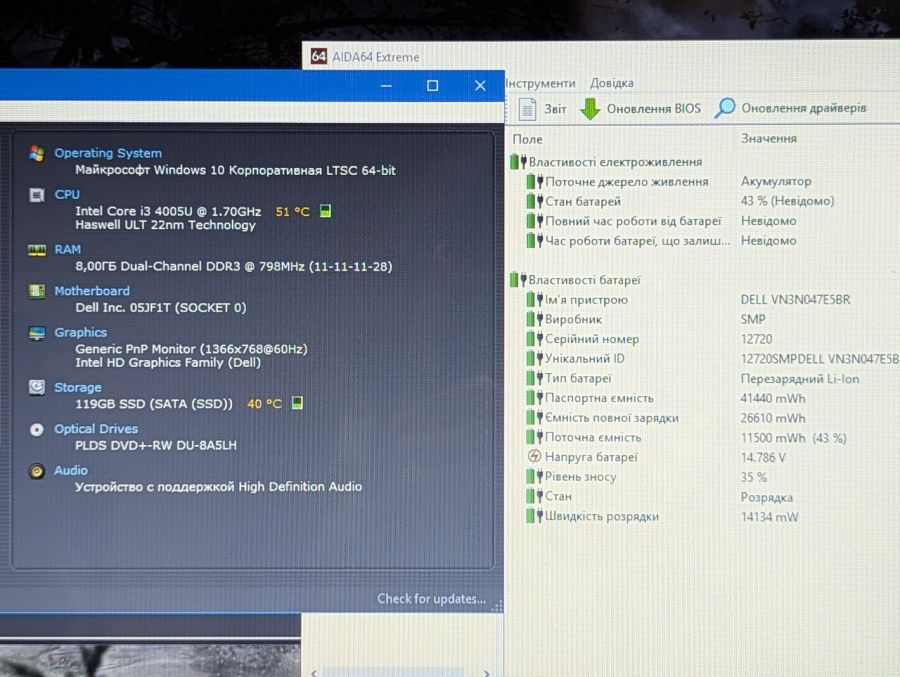
Task: Click the green CPU temperature indicator icon
Action: [x=325, y=211]
